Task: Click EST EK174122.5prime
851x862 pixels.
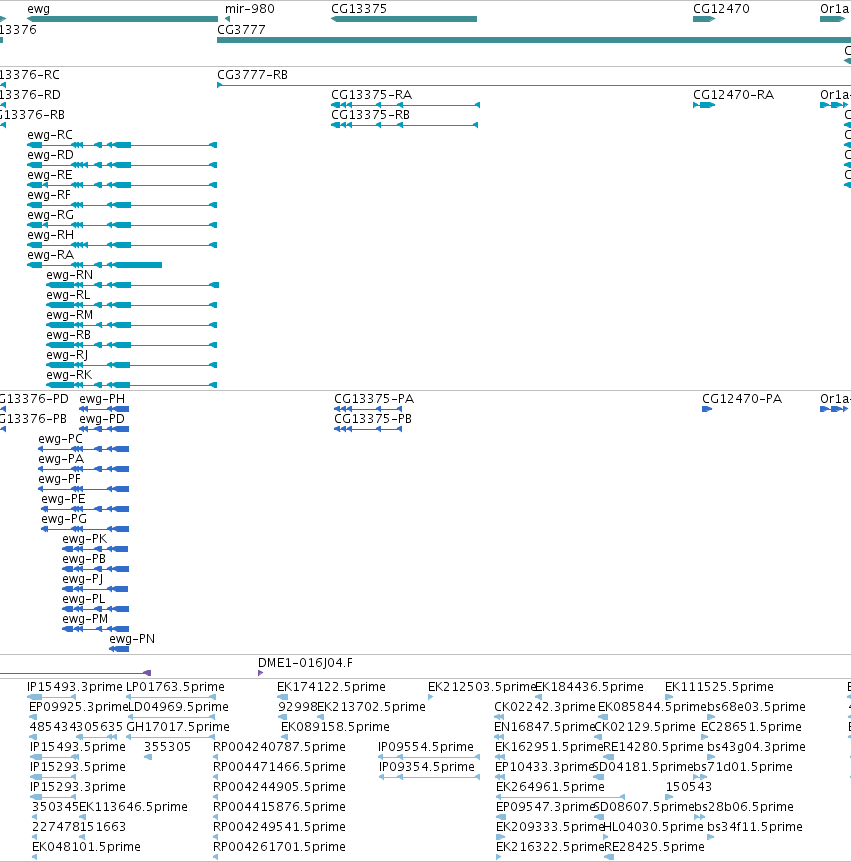Action: [x=283, y=697]
